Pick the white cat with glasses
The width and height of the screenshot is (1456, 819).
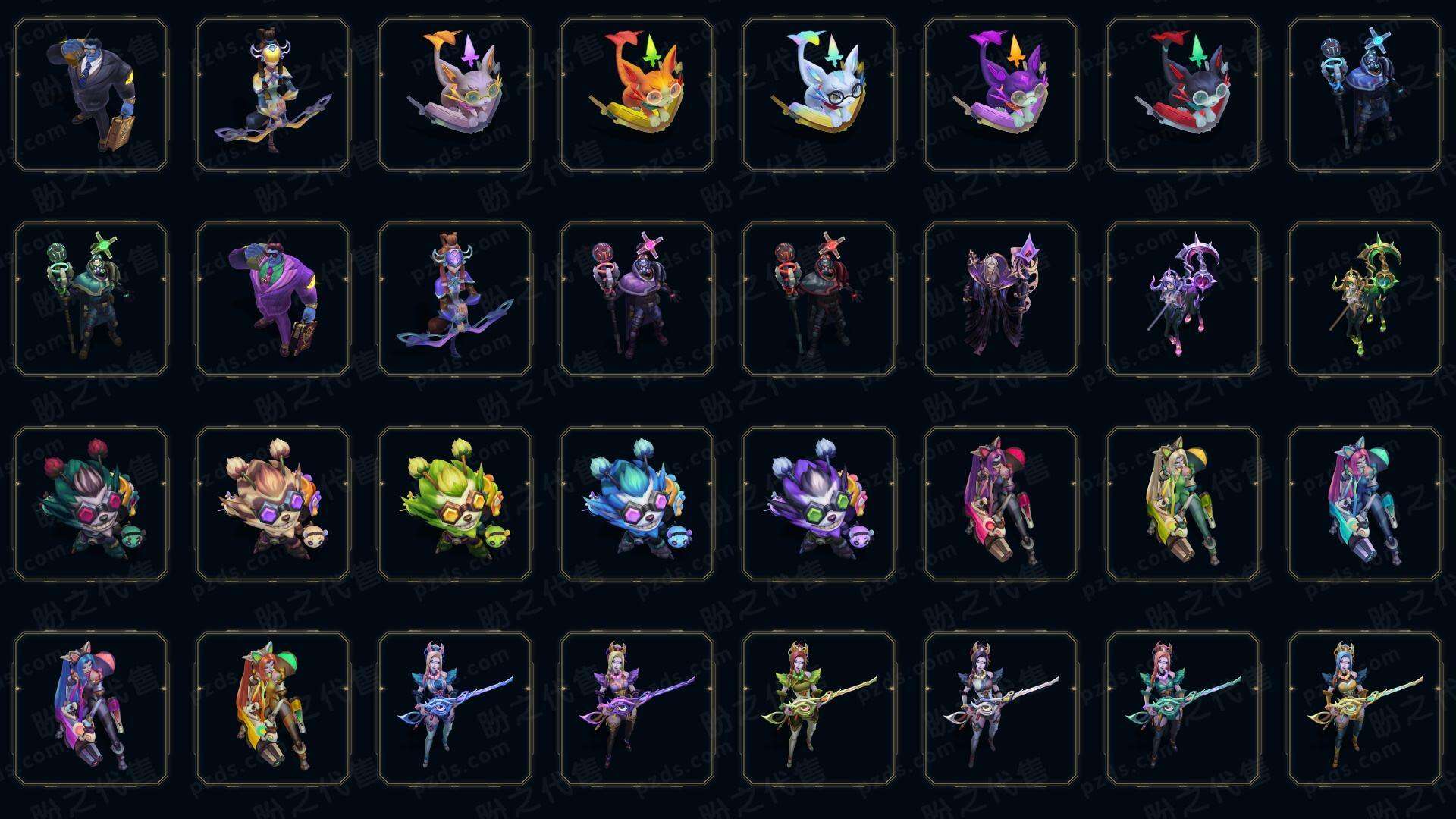pyautogui.click(x=819, y=95)
